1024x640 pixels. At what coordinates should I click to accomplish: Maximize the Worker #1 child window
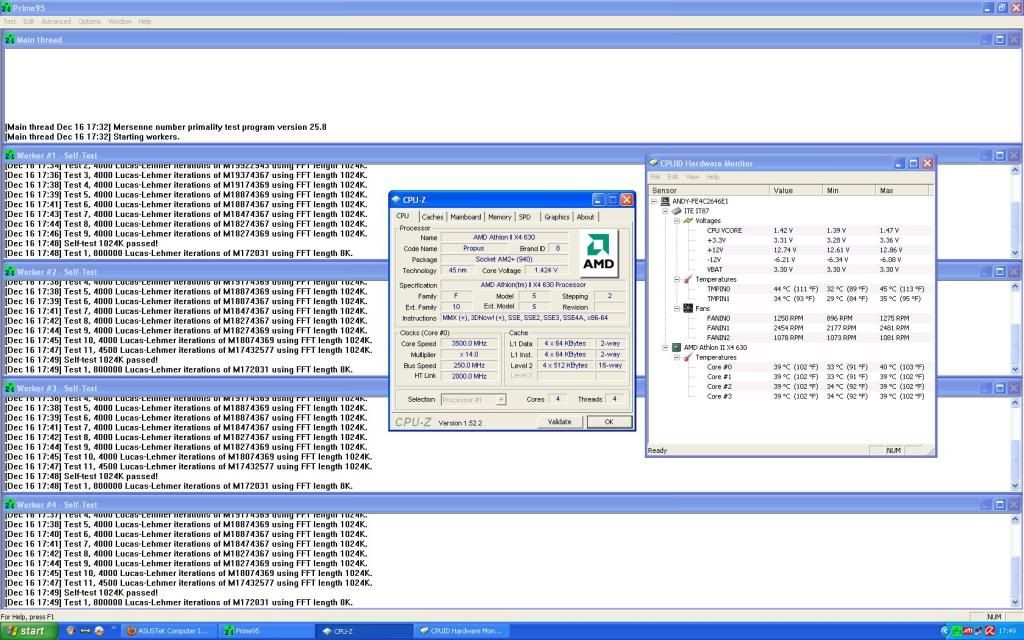[999, 155]
